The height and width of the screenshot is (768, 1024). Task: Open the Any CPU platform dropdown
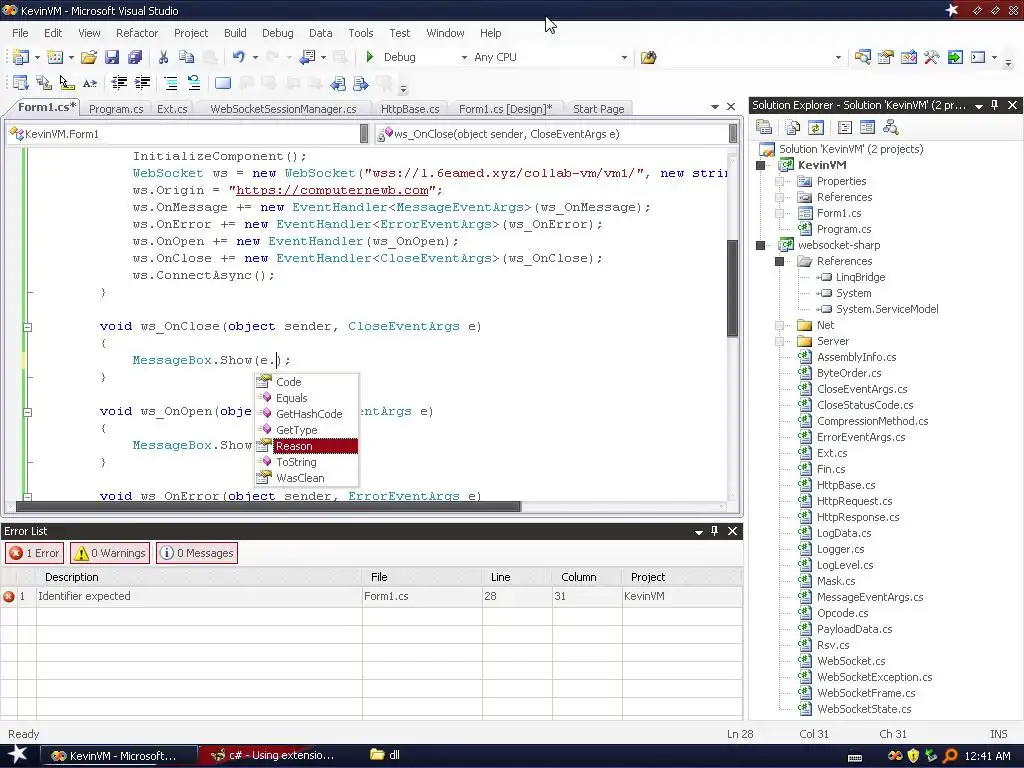click(624, 57)
